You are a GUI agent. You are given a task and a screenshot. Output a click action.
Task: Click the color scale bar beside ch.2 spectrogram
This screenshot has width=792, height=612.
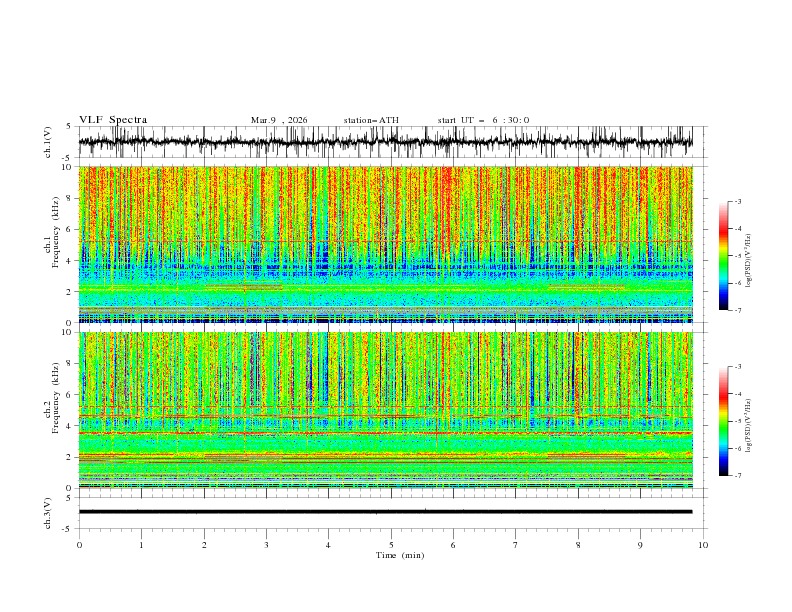tap(723, 421)
